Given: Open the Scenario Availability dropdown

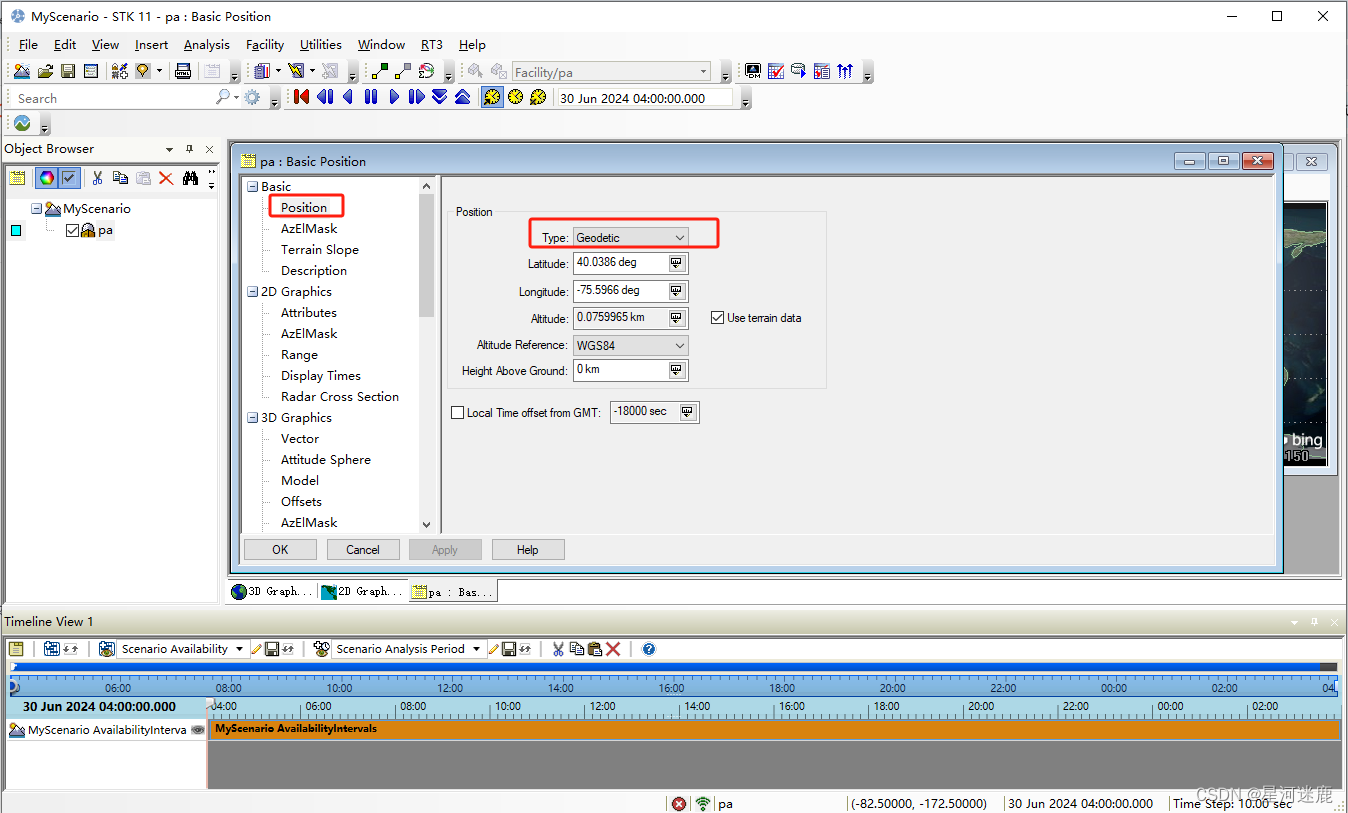Looking at the screenshot, I should (x=183, y=649).
